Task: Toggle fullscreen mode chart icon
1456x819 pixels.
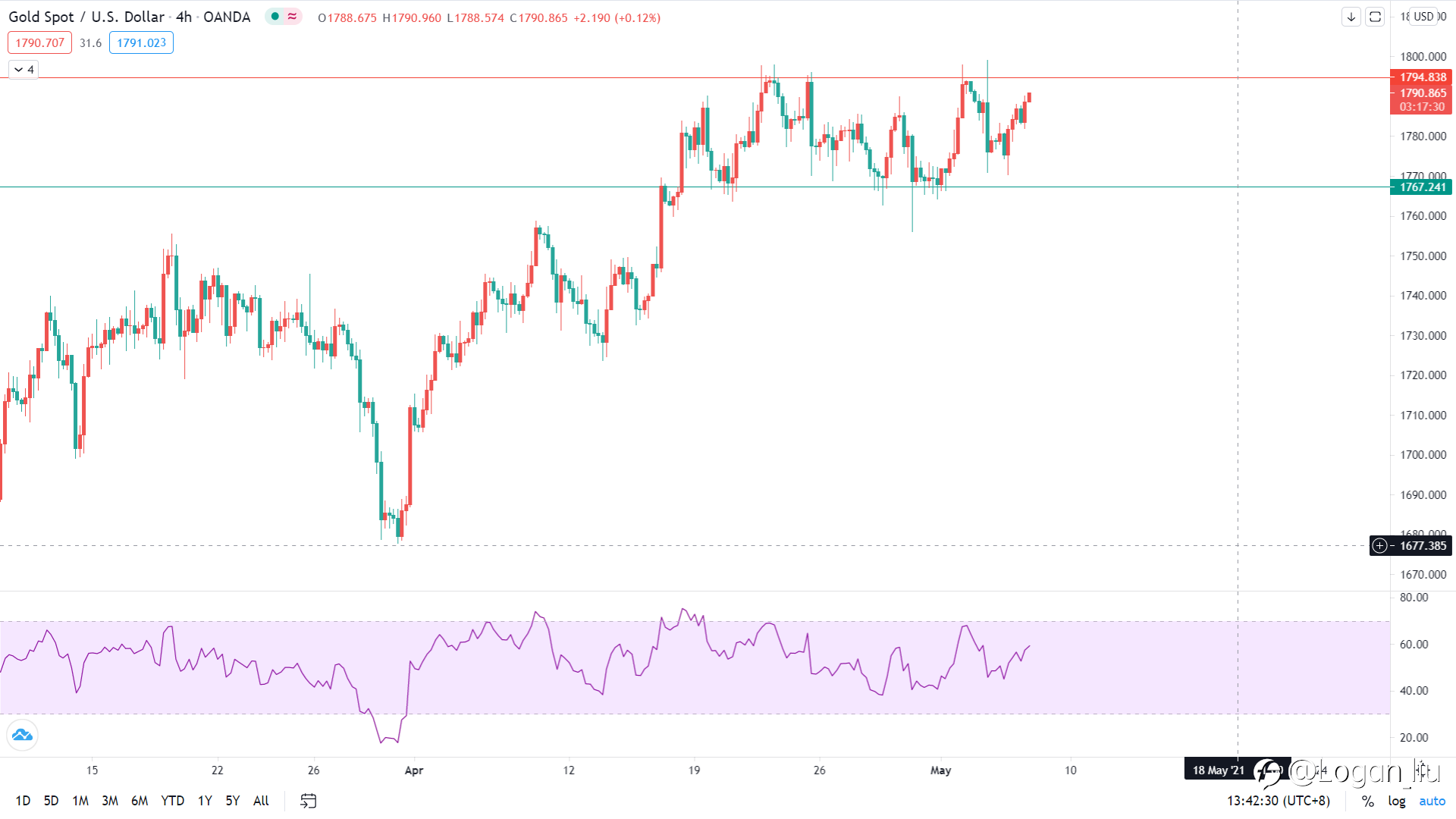Action: coord(1375,17)
